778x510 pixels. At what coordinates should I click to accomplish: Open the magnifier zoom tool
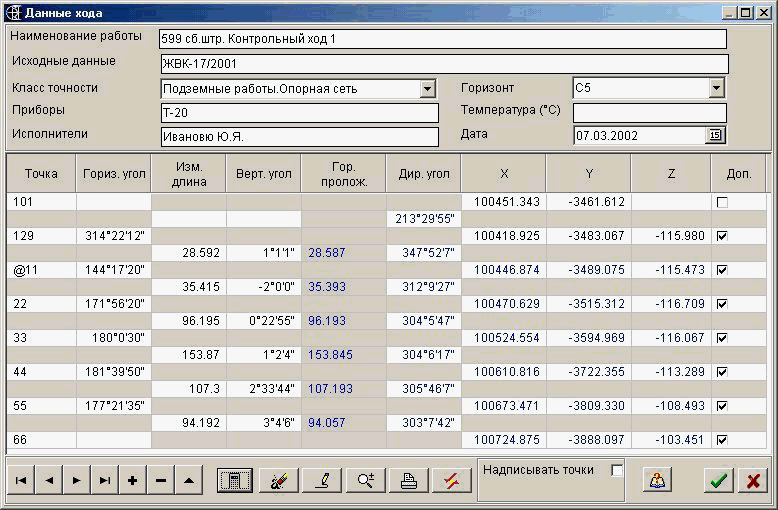click(x=365, y=480)
